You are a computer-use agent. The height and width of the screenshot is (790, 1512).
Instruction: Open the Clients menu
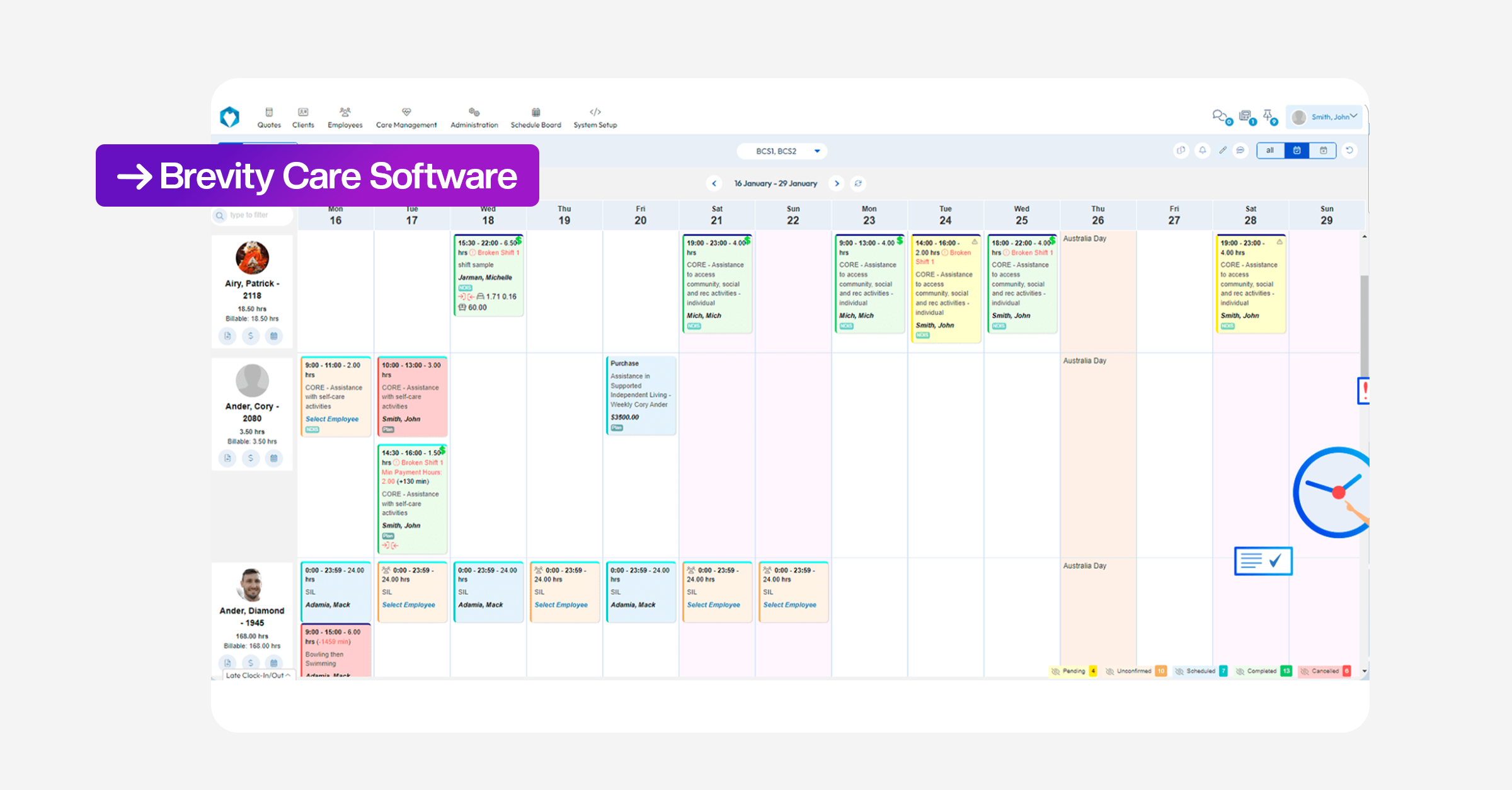click(303, 118)
